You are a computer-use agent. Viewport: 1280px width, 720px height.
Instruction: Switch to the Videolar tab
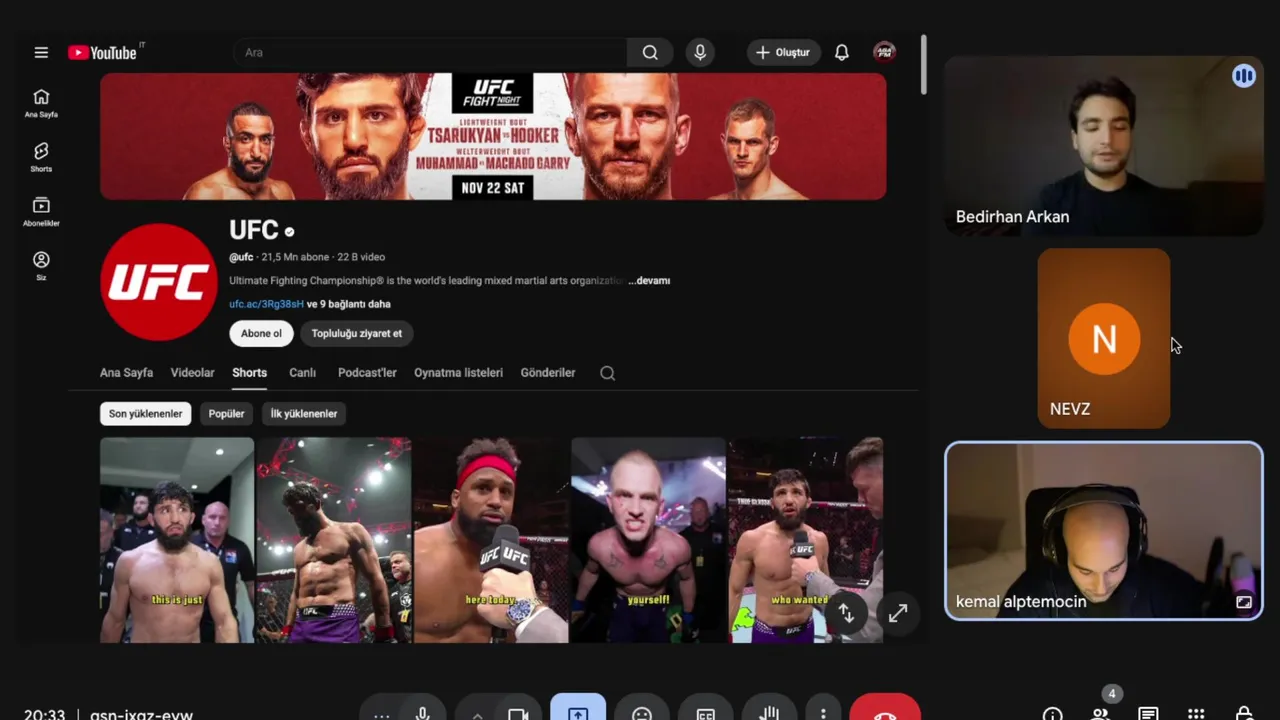193,373
